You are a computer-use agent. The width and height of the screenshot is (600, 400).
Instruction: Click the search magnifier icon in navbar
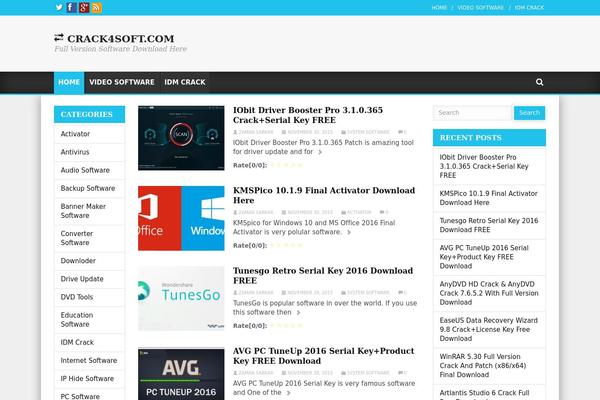[540, 82]
